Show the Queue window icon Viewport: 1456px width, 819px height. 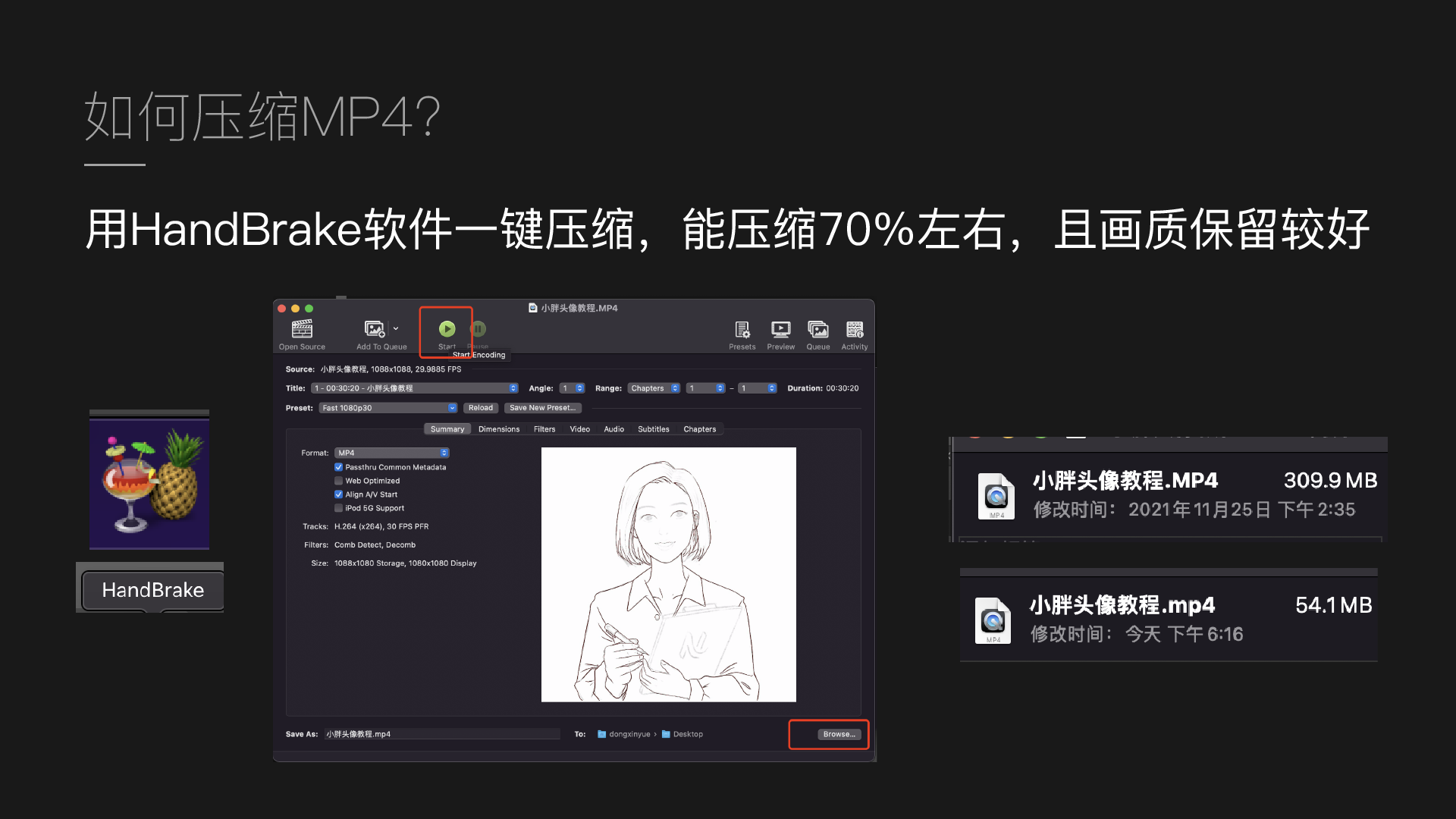(817, 330)
